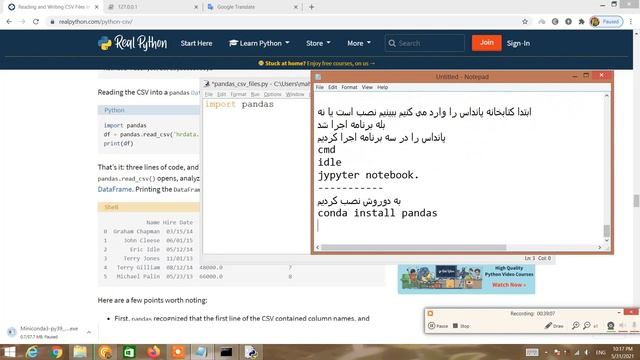
Task: Open the Chrome extensions puzzle icon
Action: (581, 22)
